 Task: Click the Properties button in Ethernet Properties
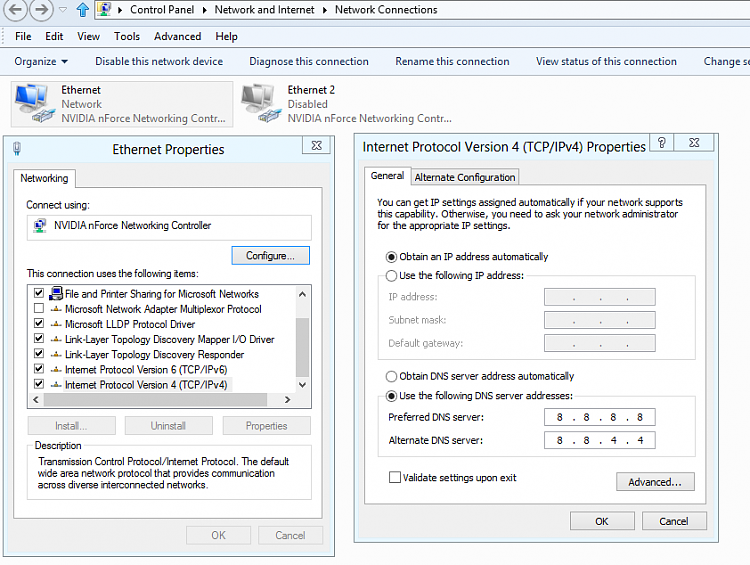tap(266, 426)
